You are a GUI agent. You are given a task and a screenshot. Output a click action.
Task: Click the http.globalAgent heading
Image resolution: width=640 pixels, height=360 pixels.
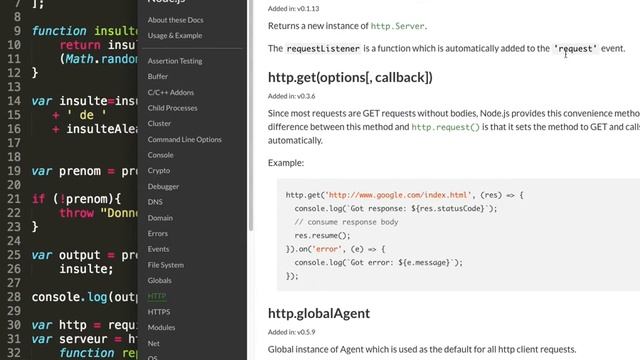(x=319, y=313)
